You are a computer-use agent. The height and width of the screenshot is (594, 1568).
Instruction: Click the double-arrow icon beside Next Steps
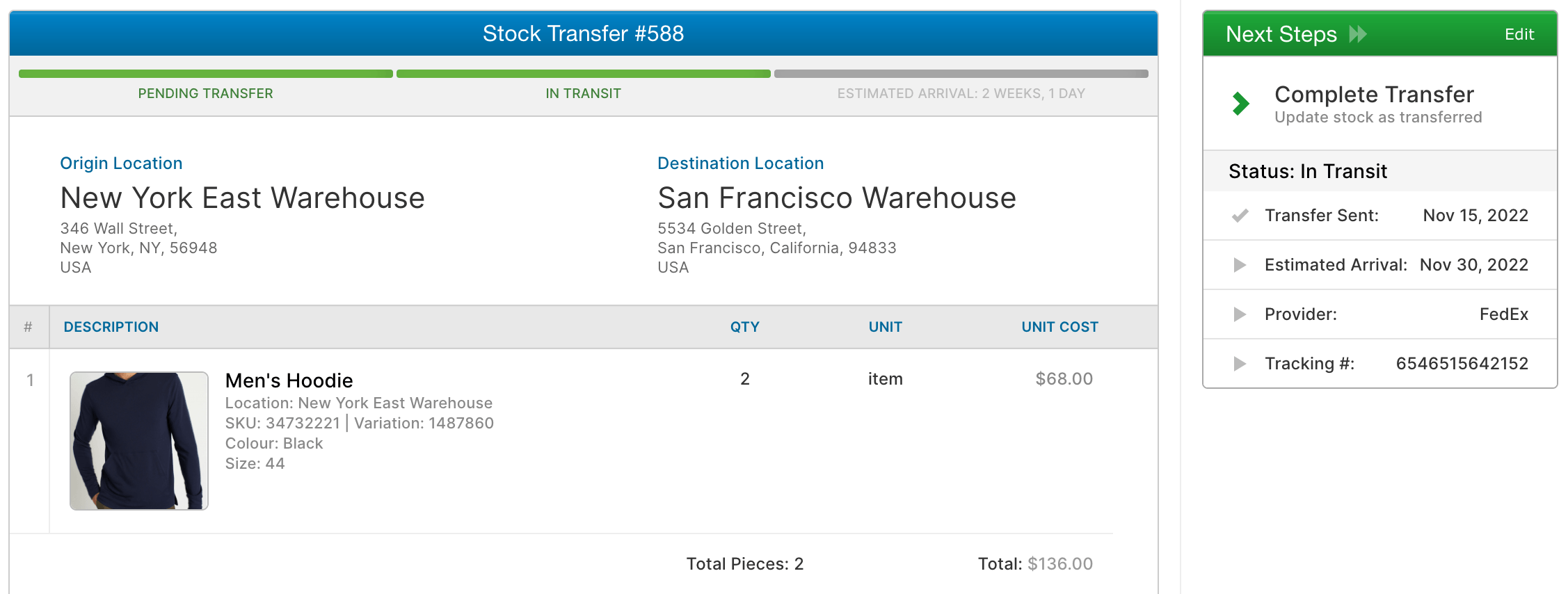1357,34
